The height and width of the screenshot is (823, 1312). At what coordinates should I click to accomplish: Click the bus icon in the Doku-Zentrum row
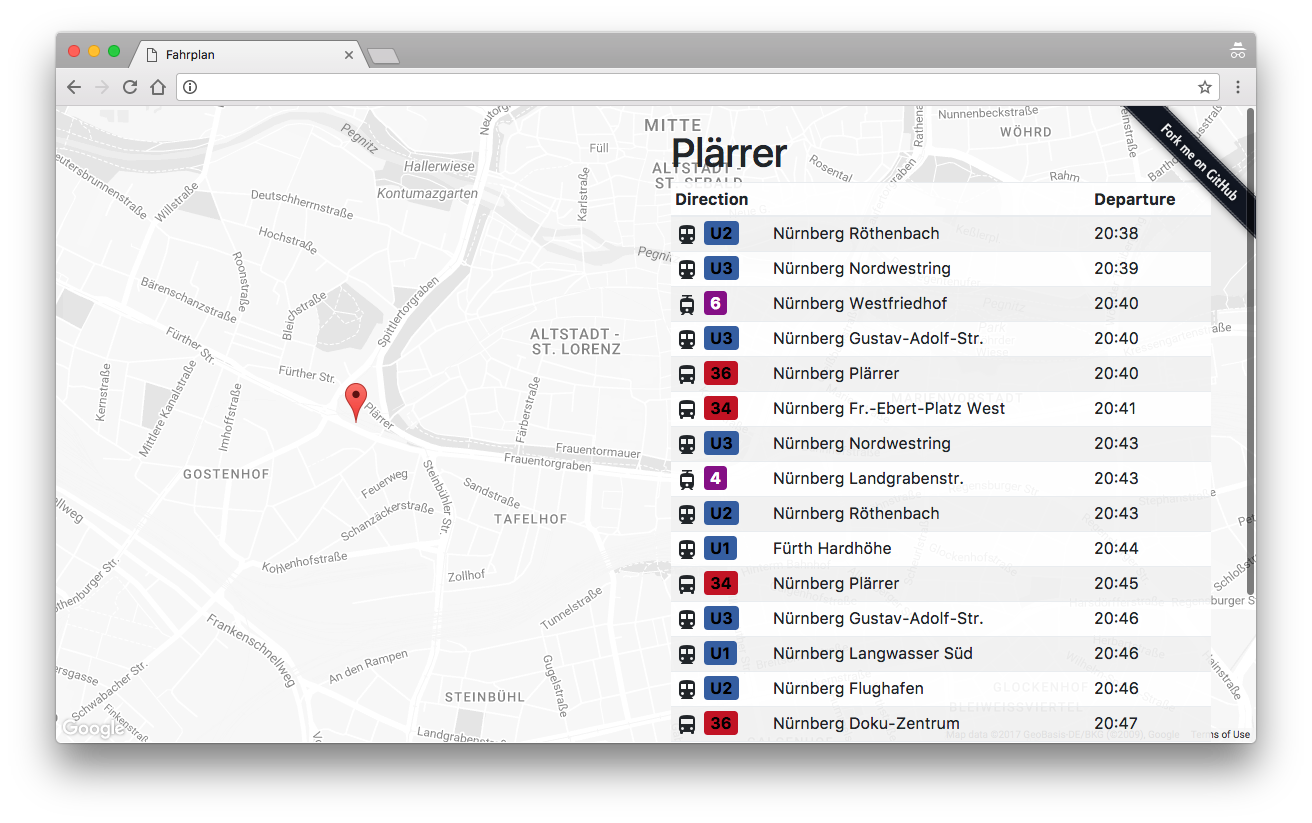click(687, 724)
